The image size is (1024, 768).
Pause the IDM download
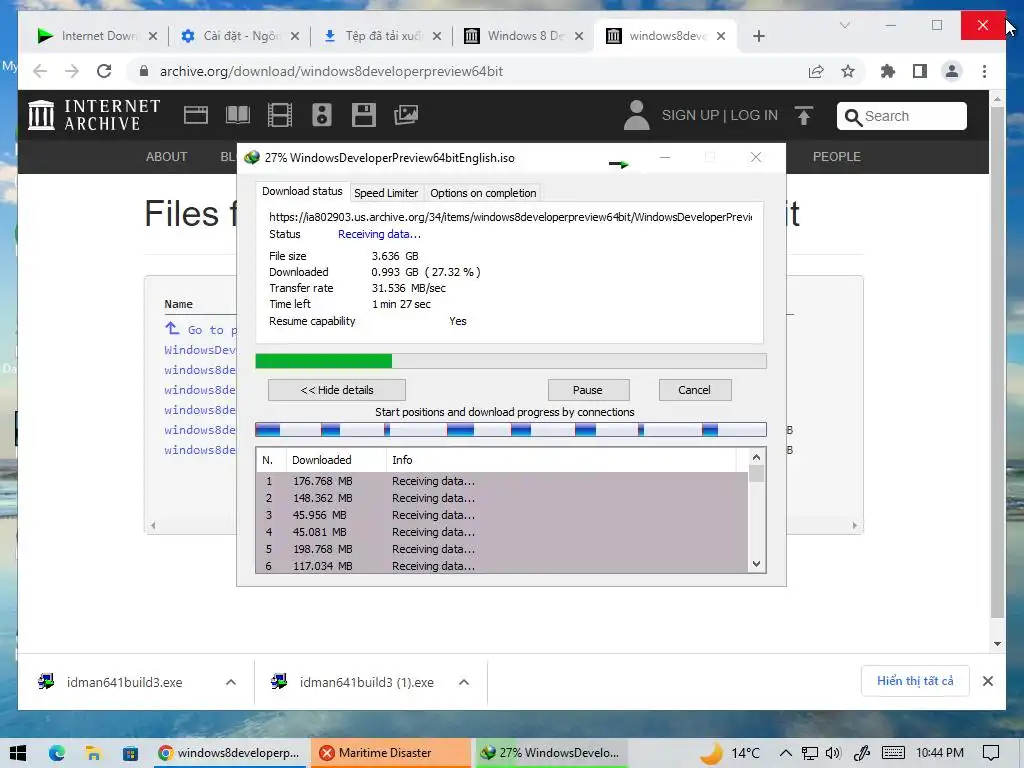click(588, 390)
